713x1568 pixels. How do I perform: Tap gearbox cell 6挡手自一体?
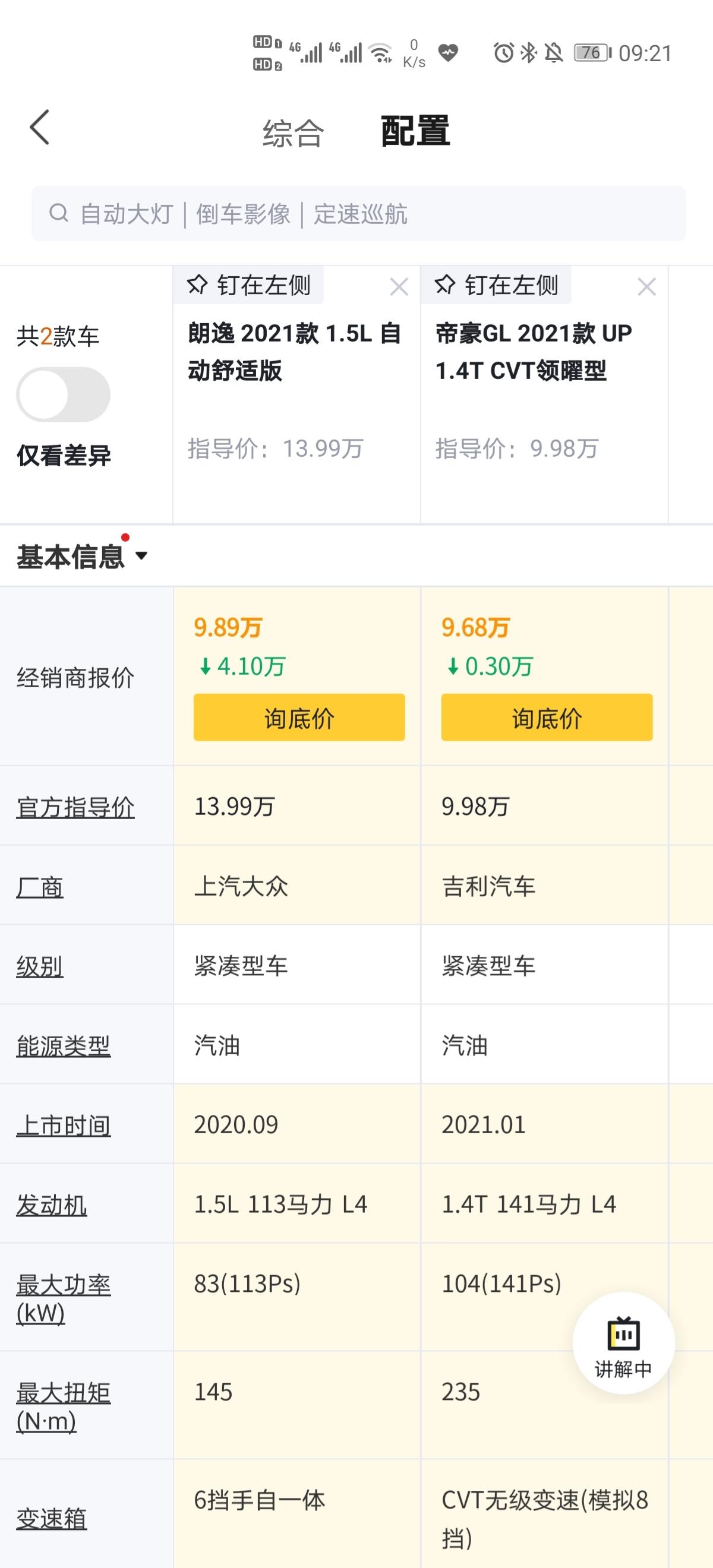[x=260, y=1500]
